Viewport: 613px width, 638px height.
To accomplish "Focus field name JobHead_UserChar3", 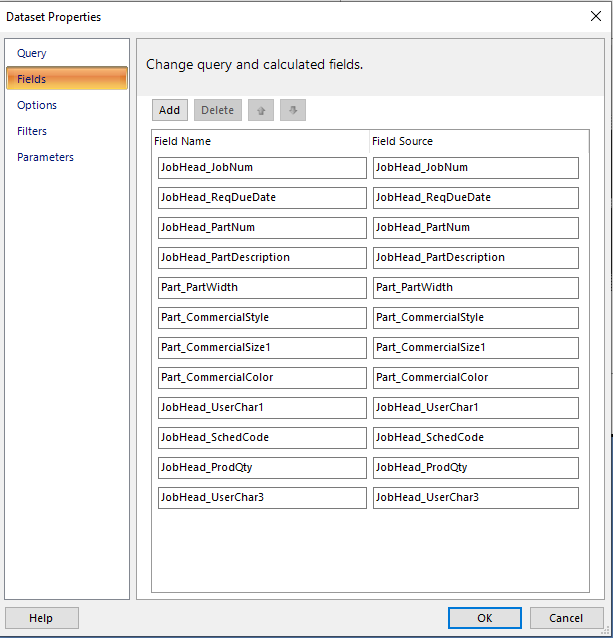I will tap(262, 498).
